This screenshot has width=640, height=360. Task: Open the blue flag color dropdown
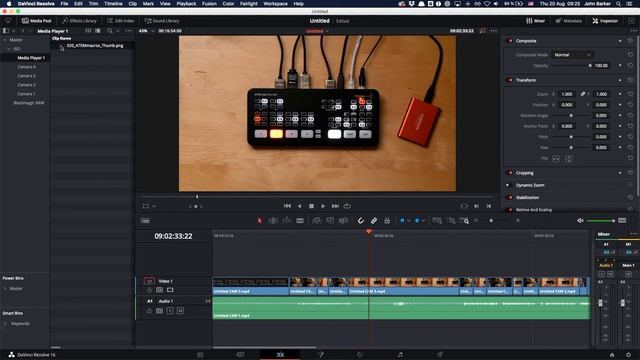click(409, 220)
